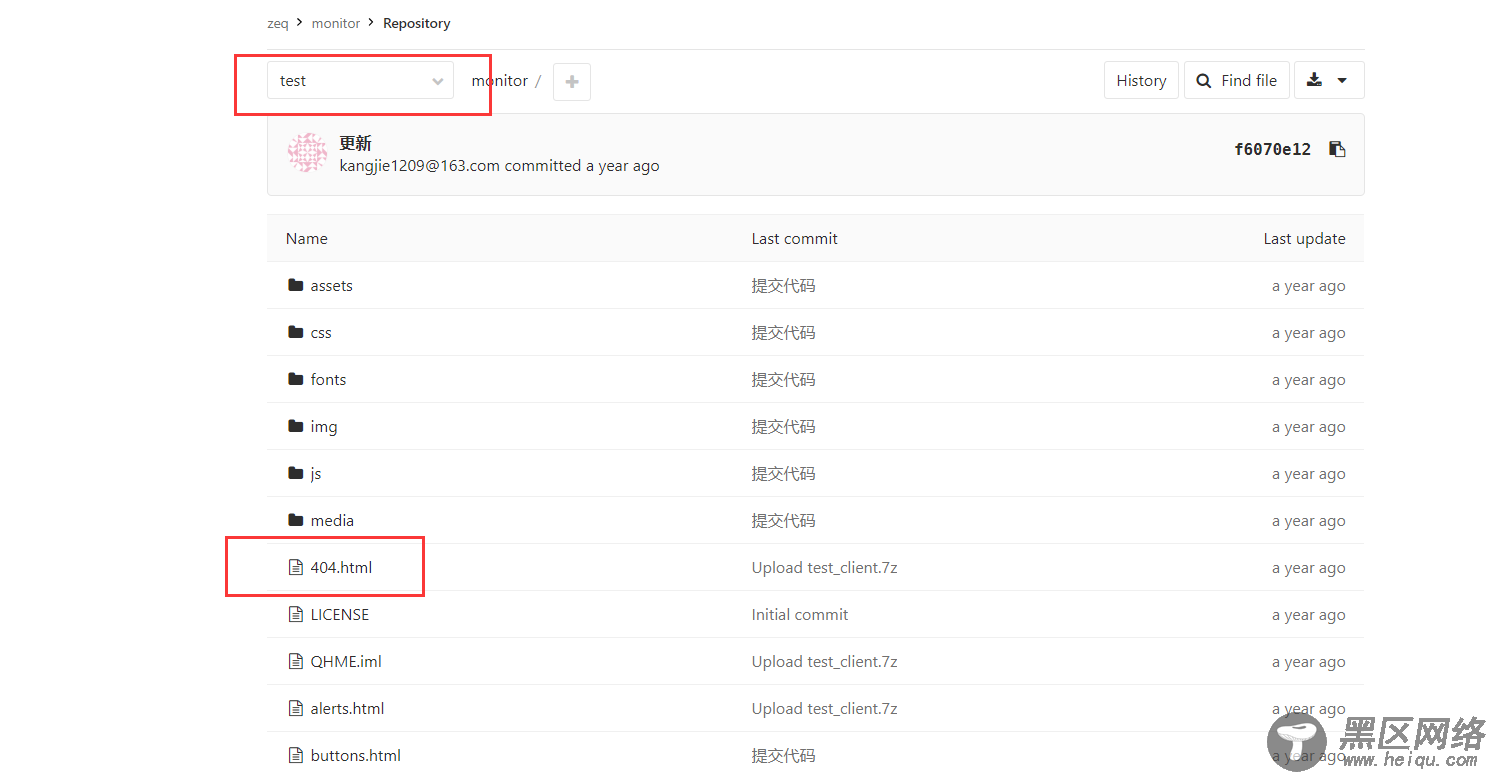Open the 404.html file
This screenshot has height=777, width=1499.
(x=341, y=568)
